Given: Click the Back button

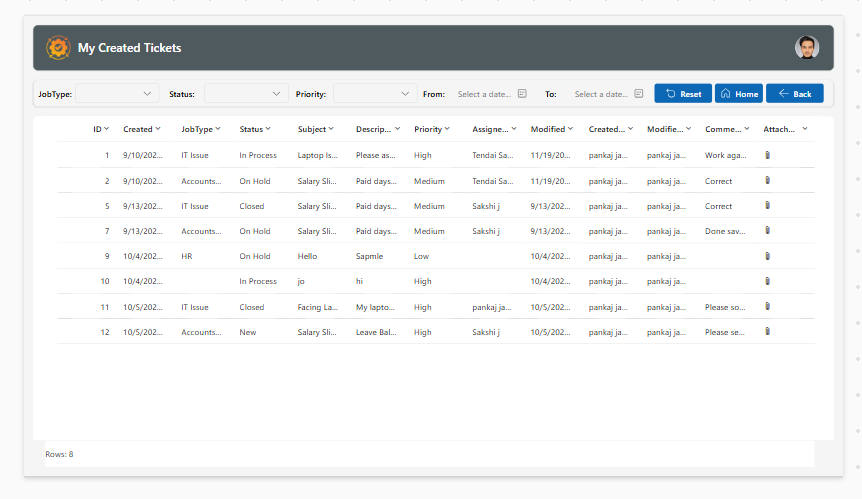Looking at the screenshot, I should coord(794,94).
